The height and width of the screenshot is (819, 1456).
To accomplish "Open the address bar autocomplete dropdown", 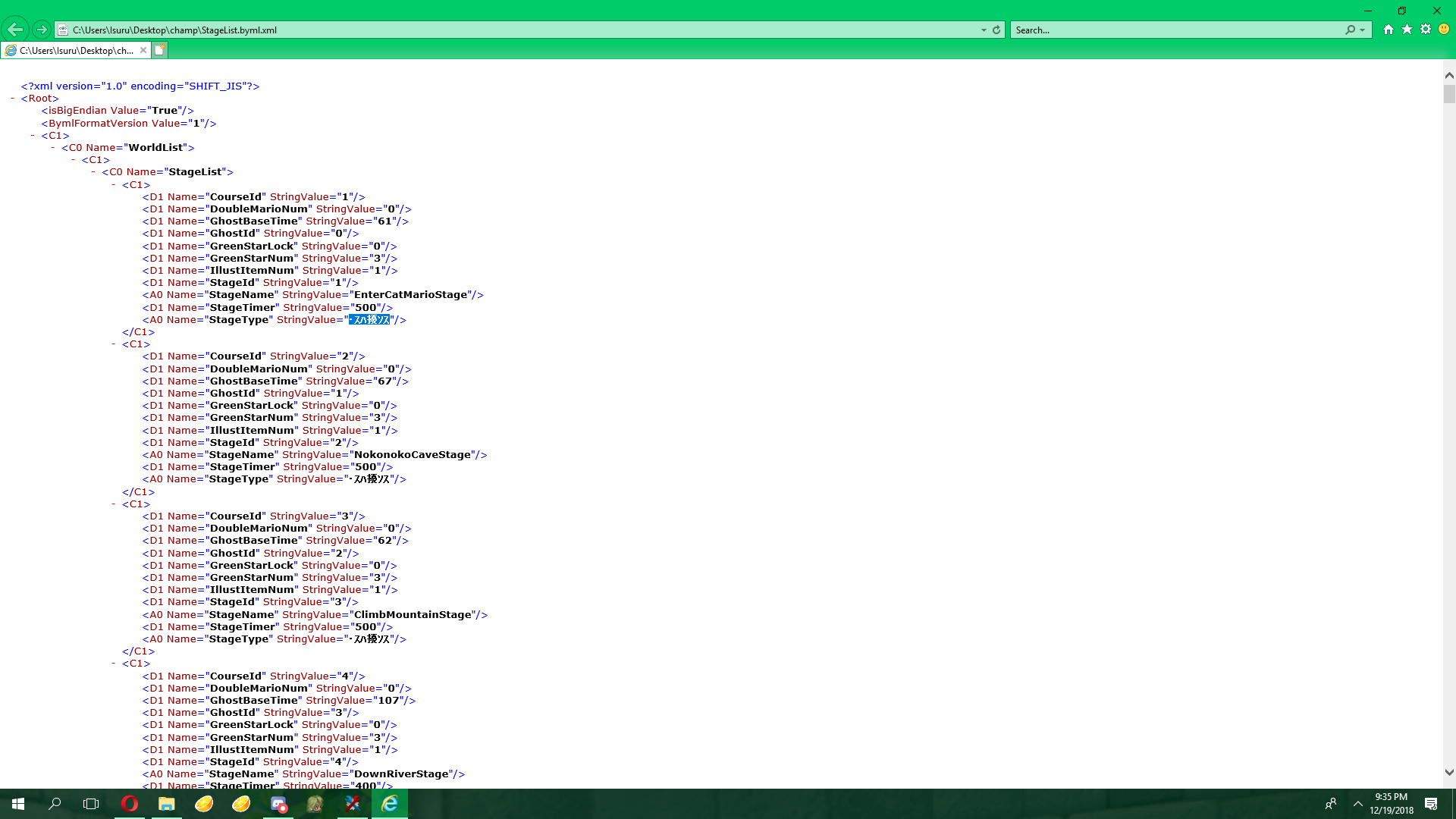I will (x=982, y=30).
